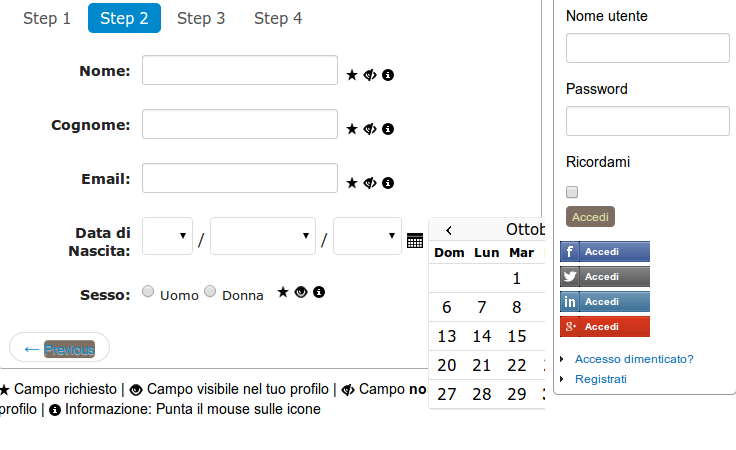This screenshot has width=736, height=450.
Task: Click the hidden-eye icon beside Cognome field
Action: click(x=370, y=129)
